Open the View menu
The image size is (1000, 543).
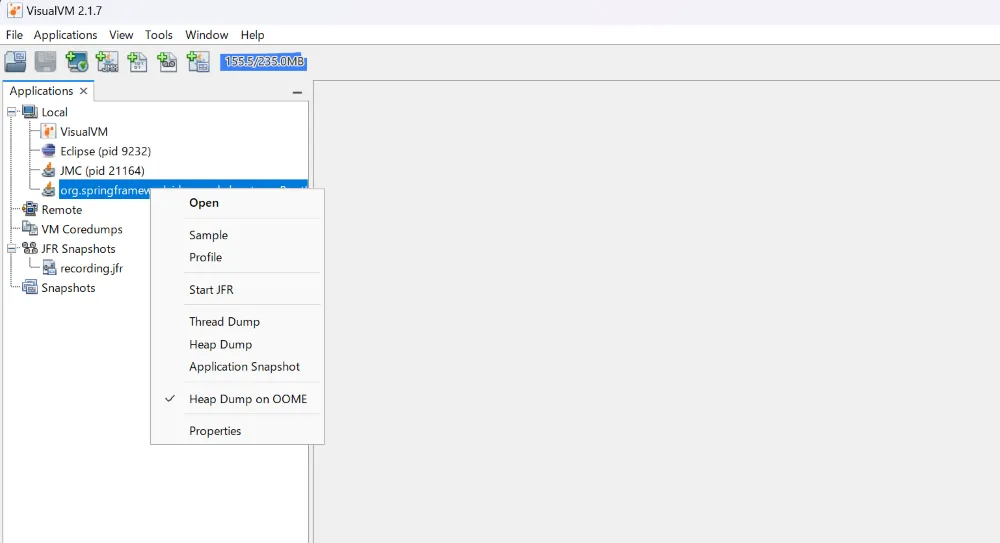tap(121, 35)
